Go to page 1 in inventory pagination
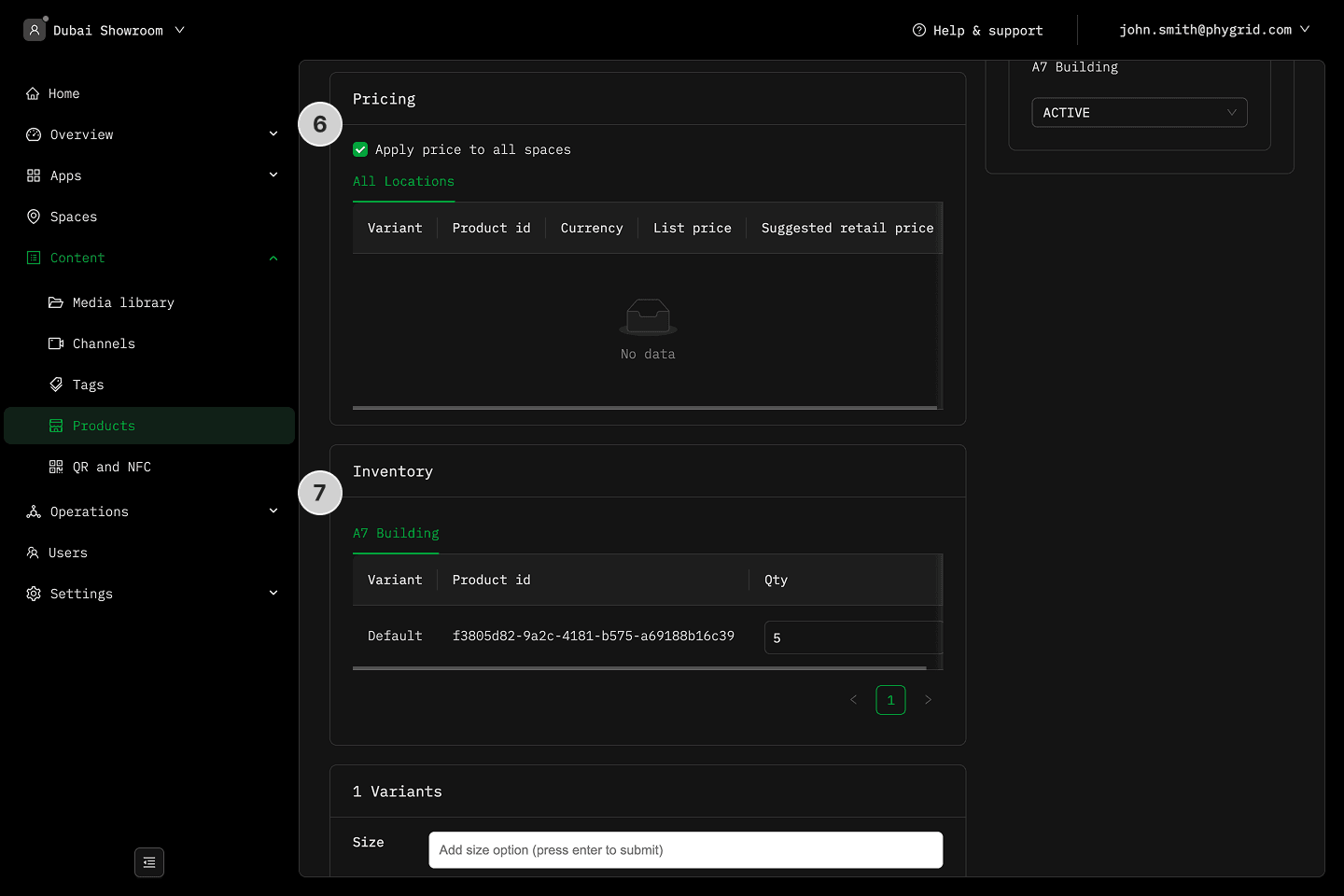Screen dimensions: 1344x896 (890, 700)
